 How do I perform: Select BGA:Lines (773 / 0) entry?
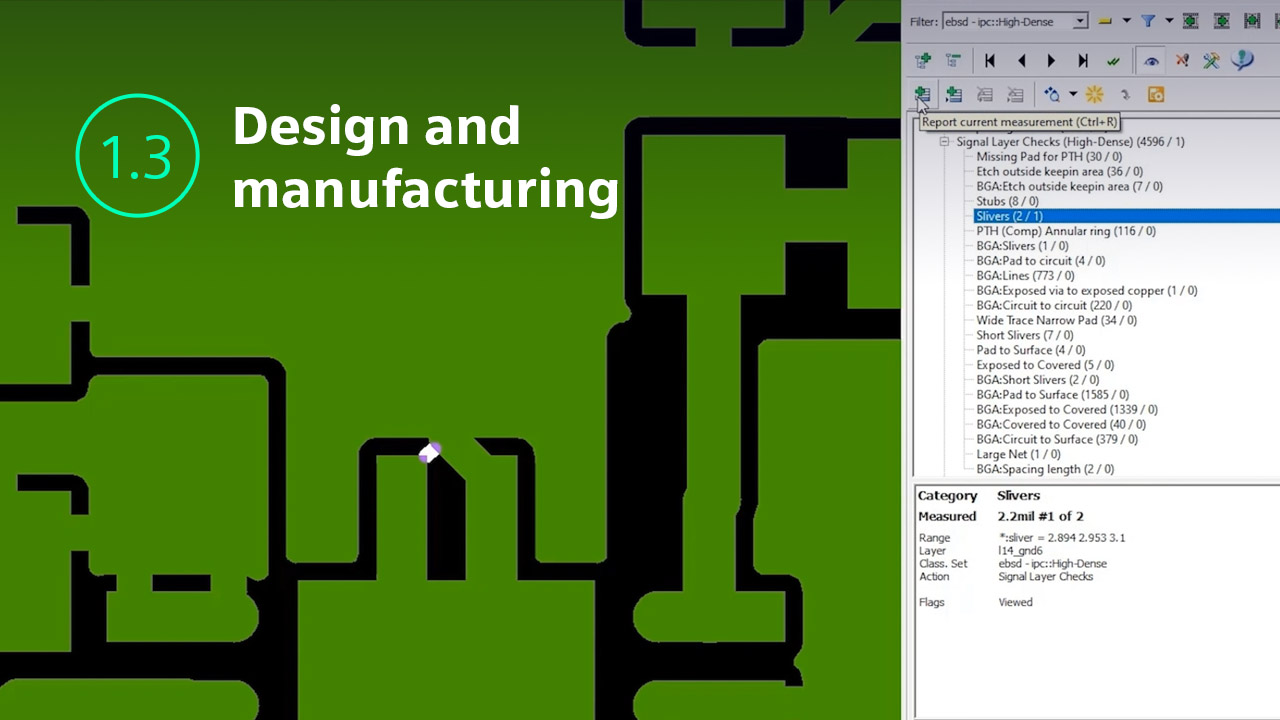pyautogui.click(x=1025, y=275)
